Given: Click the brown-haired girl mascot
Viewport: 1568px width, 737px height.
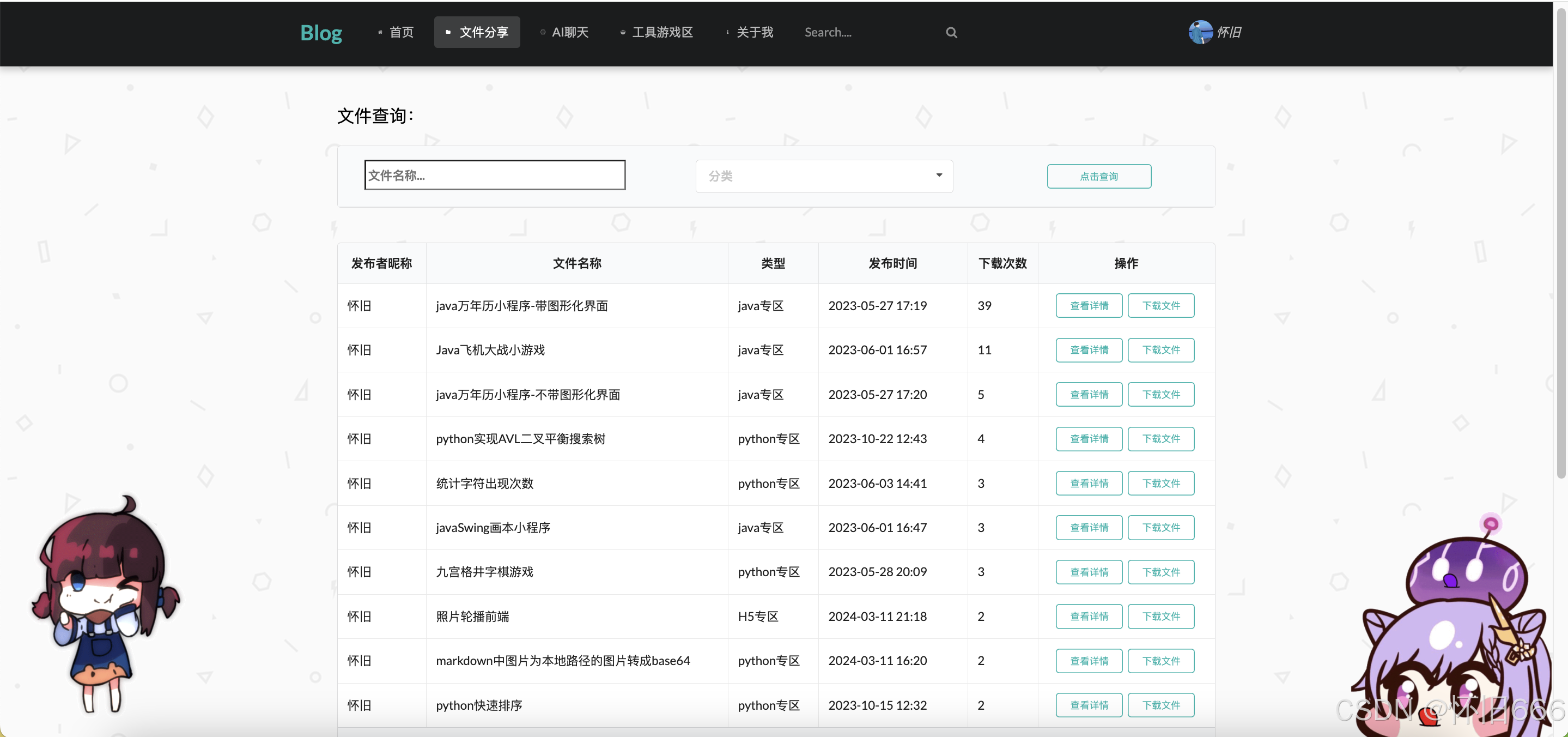Looking at the screenshot, I should pyautogui.click(x=105, y=603).
